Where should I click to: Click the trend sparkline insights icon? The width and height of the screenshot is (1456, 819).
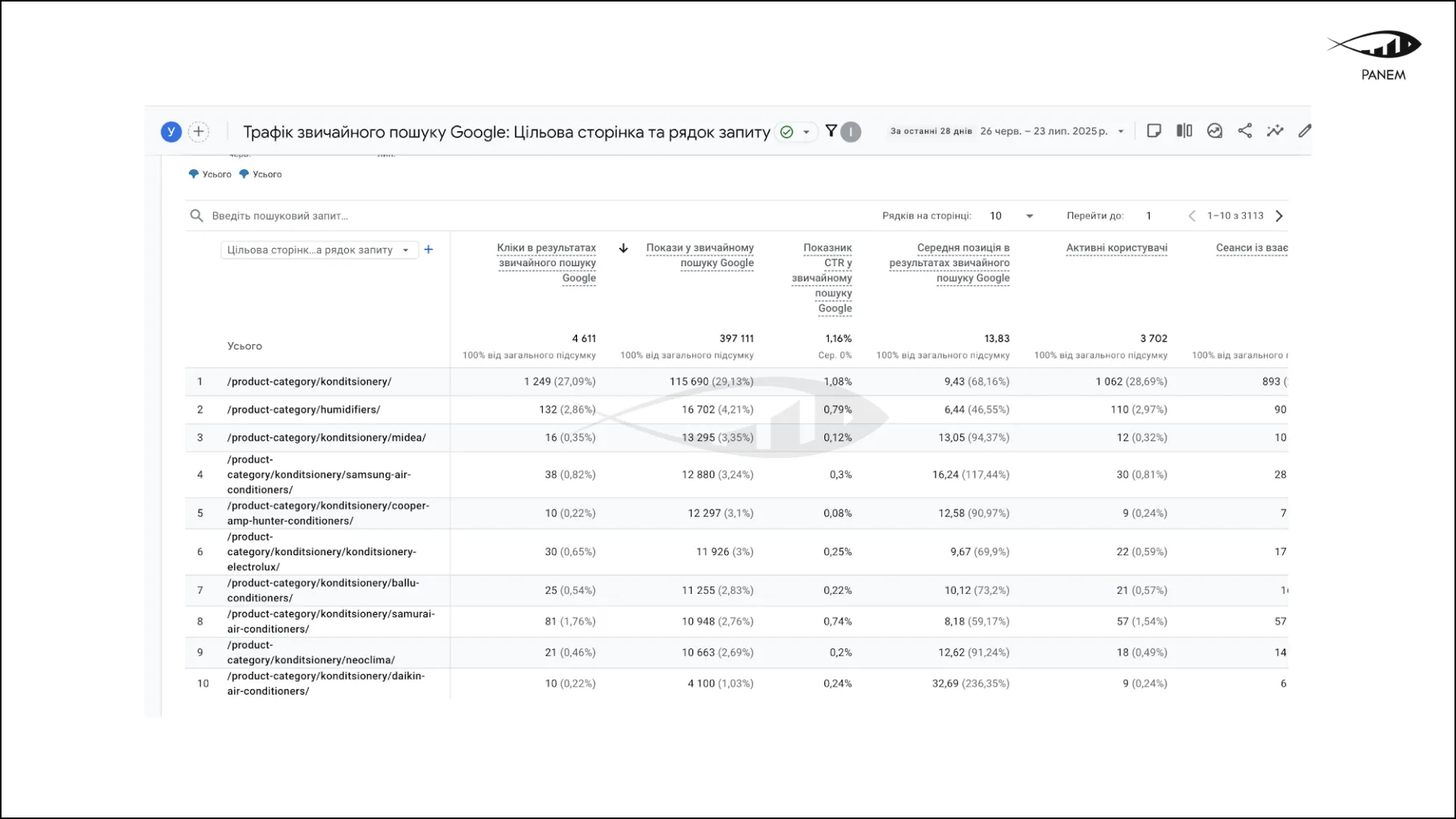pyautogui.click(x=1275, y=131)
